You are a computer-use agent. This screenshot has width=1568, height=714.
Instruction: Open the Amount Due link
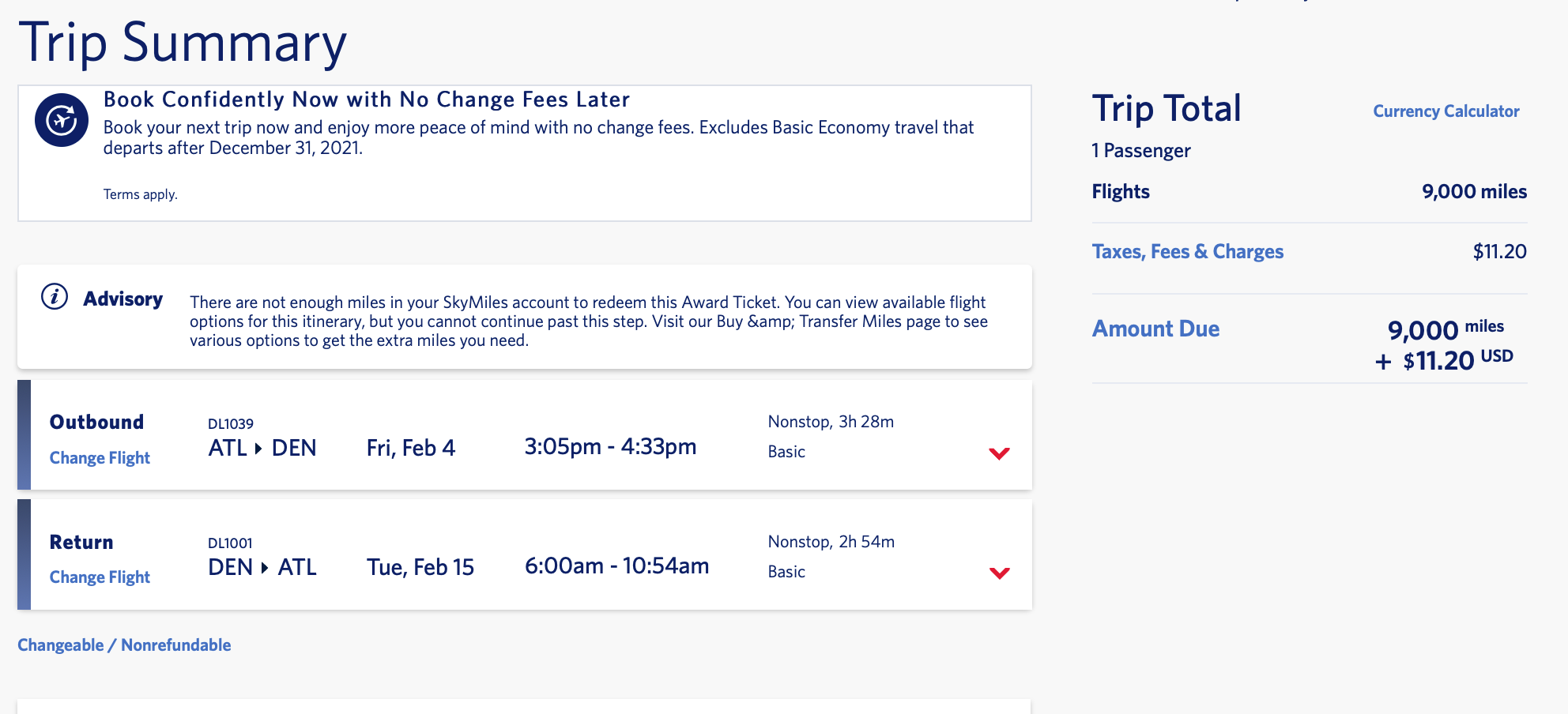[1155, 329]
